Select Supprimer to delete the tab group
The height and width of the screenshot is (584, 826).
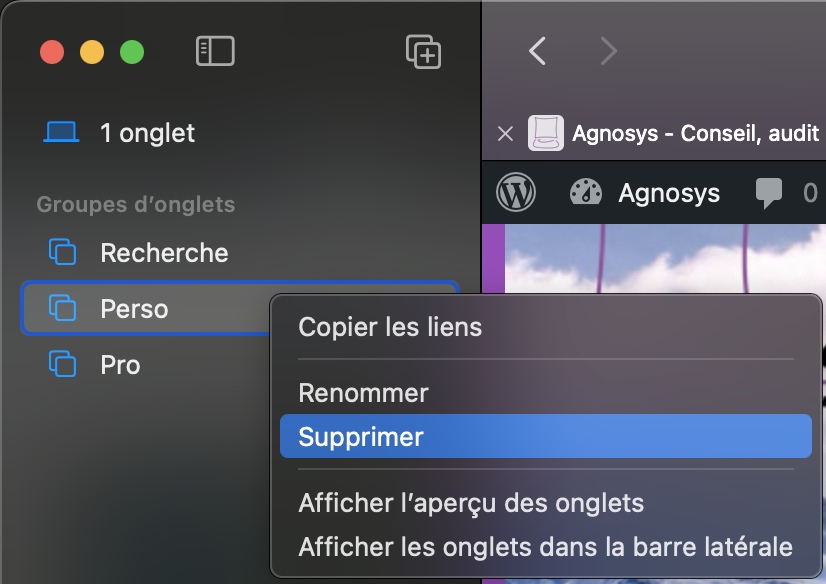click(546, 436)
